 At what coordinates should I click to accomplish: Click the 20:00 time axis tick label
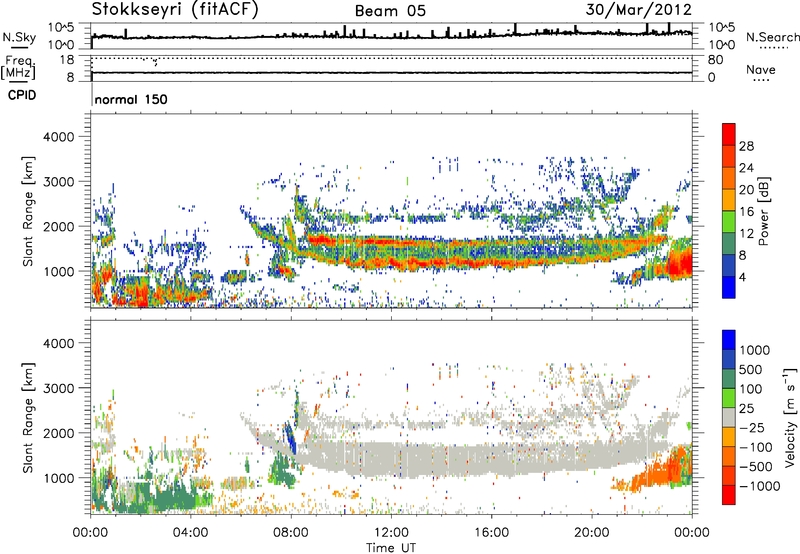[591, 533]
